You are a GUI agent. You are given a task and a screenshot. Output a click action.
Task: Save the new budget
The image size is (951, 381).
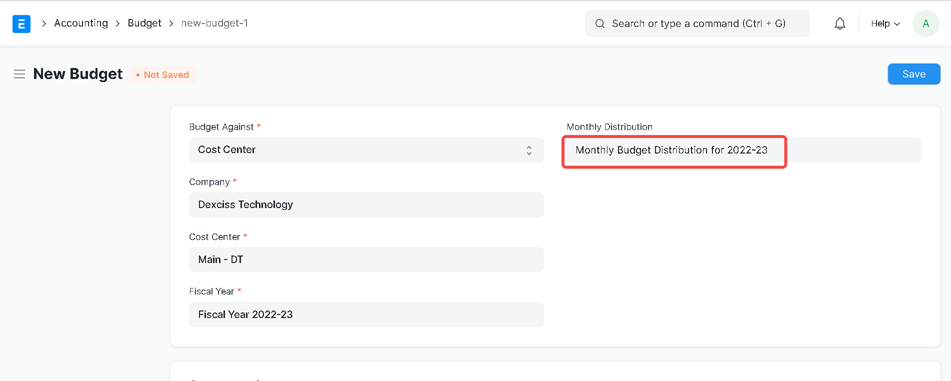click(913, 74)
